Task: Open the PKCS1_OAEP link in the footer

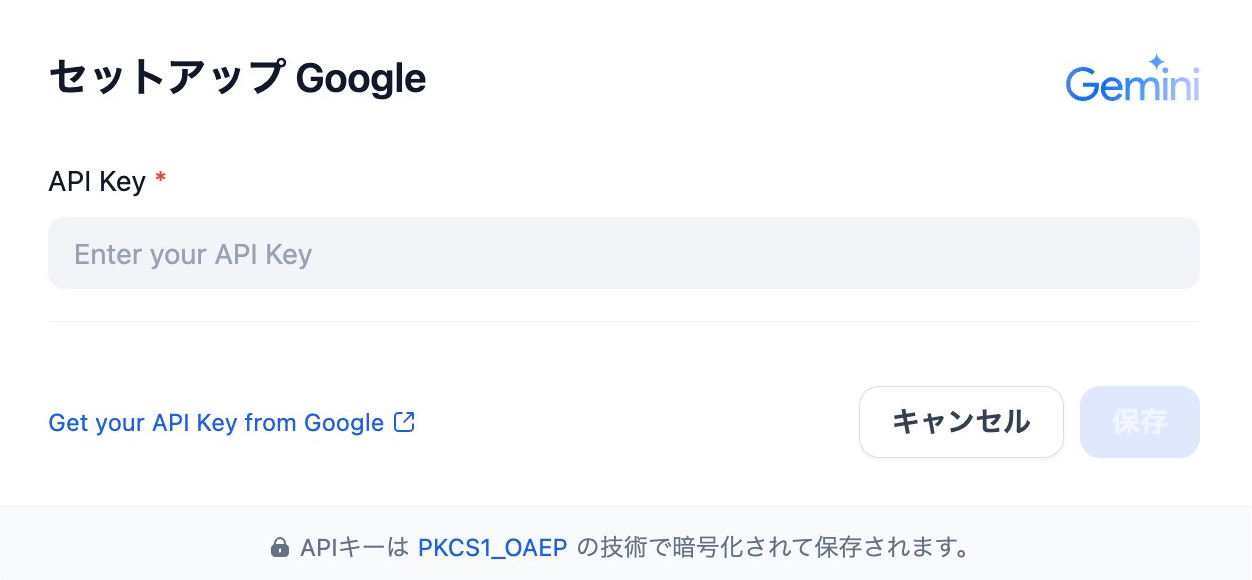Action: (x=493, y=547)
